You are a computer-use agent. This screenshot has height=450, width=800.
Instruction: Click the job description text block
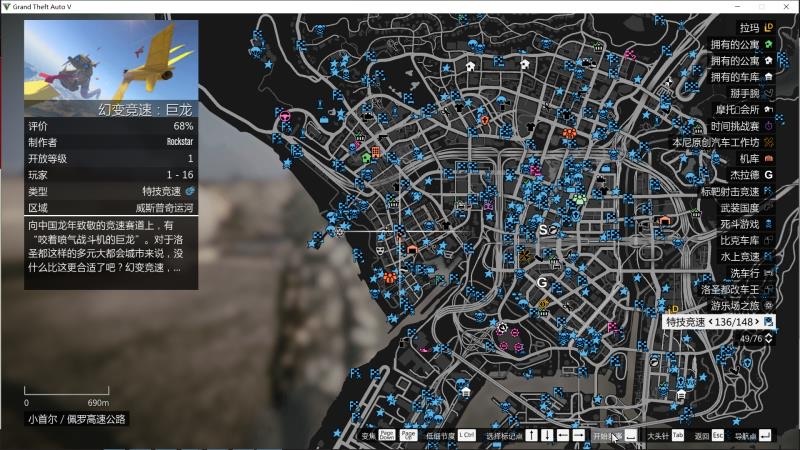tap(111, 247)
